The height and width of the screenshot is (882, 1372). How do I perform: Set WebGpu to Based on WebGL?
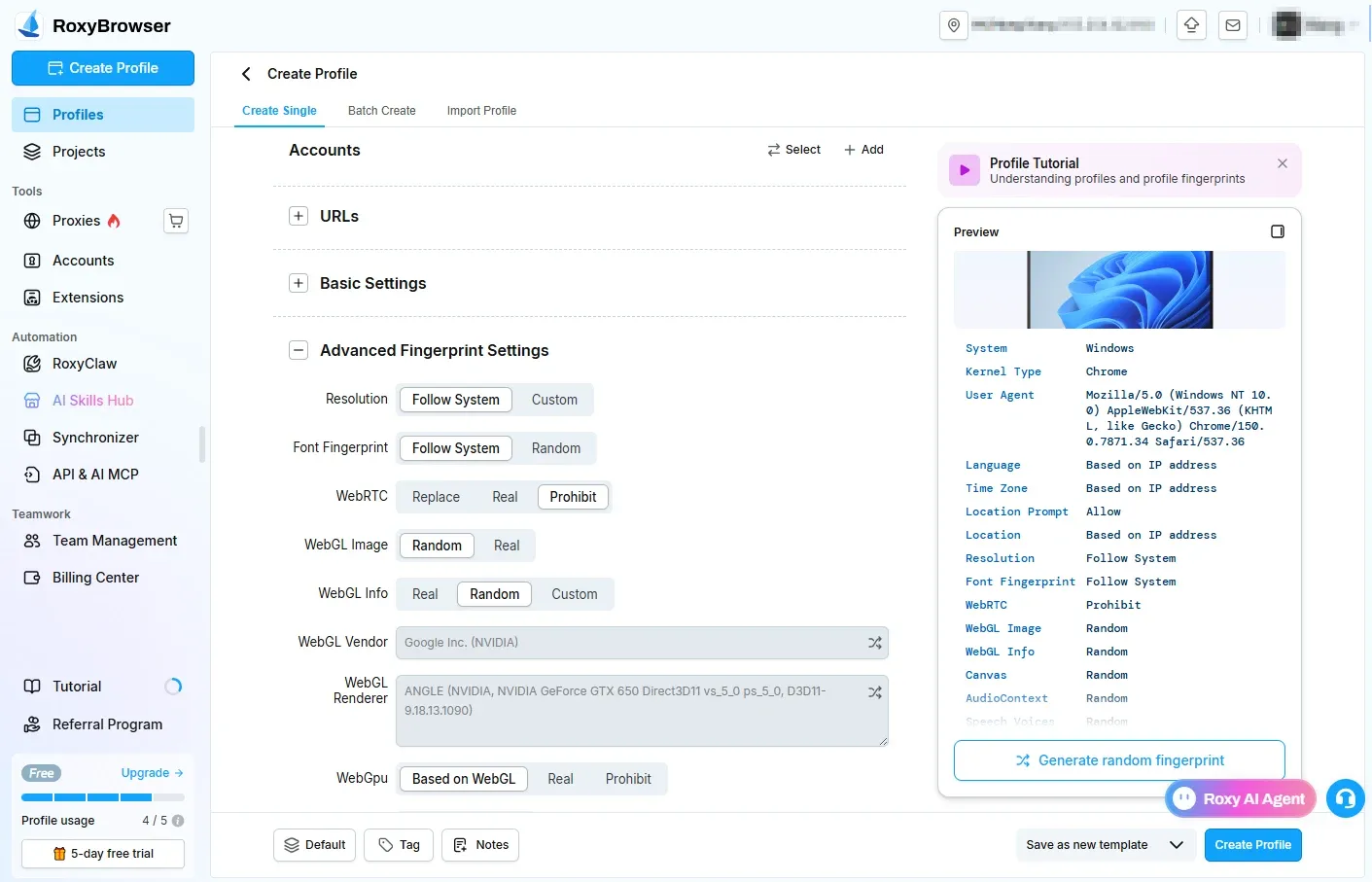click(464, 779)
